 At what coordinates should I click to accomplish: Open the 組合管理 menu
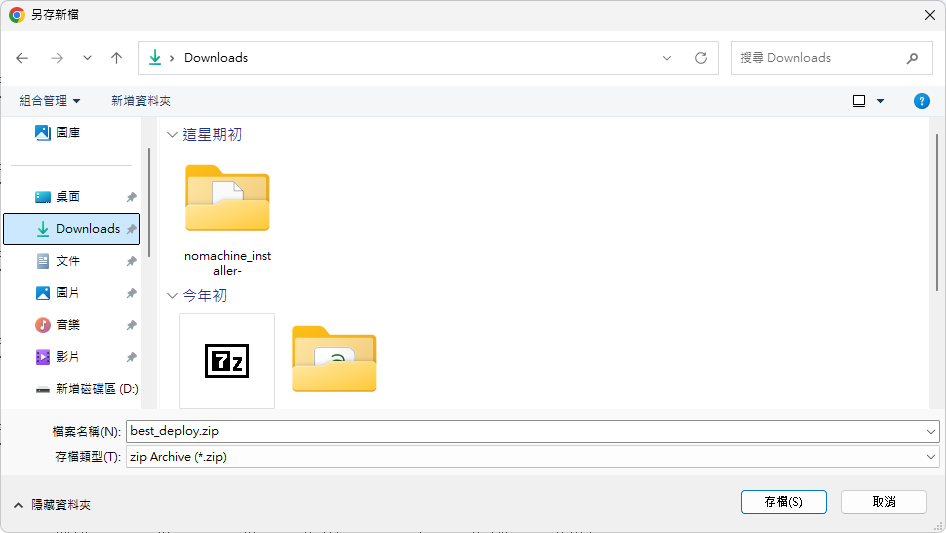[x=49, y=101]
